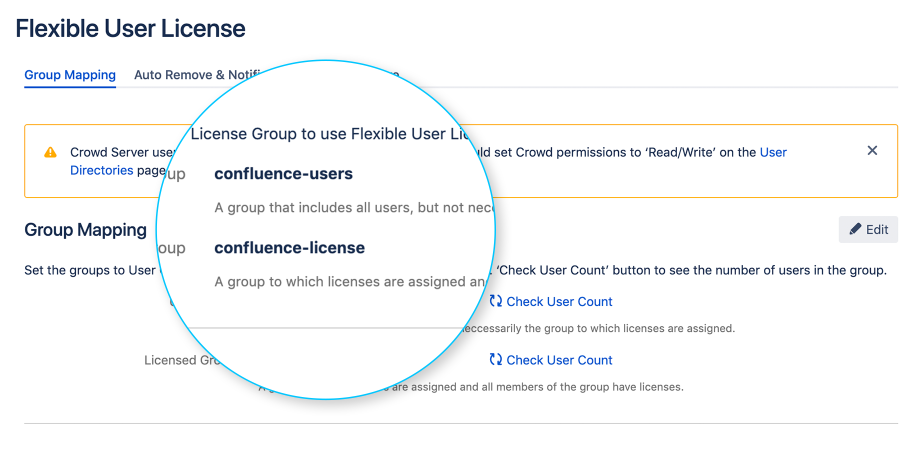Switch to Auto Remove & Notification tab
Screen dimensions: 920x450
click(195, 75)
